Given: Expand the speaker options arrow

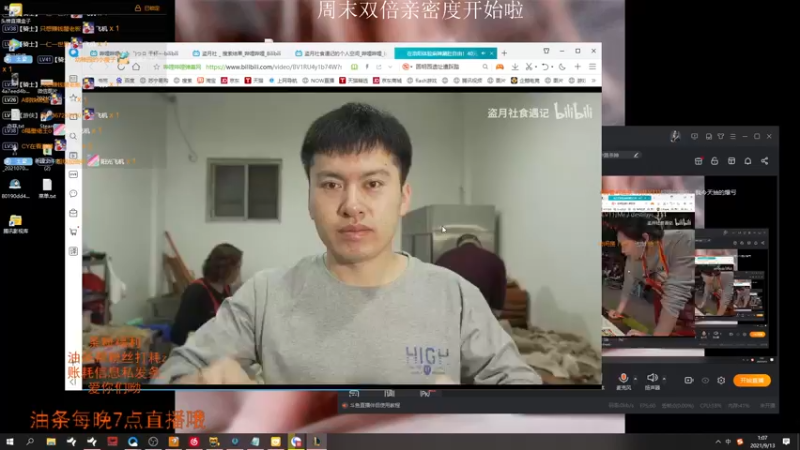Looking at the screenshot, I should [x=664, y=379].
